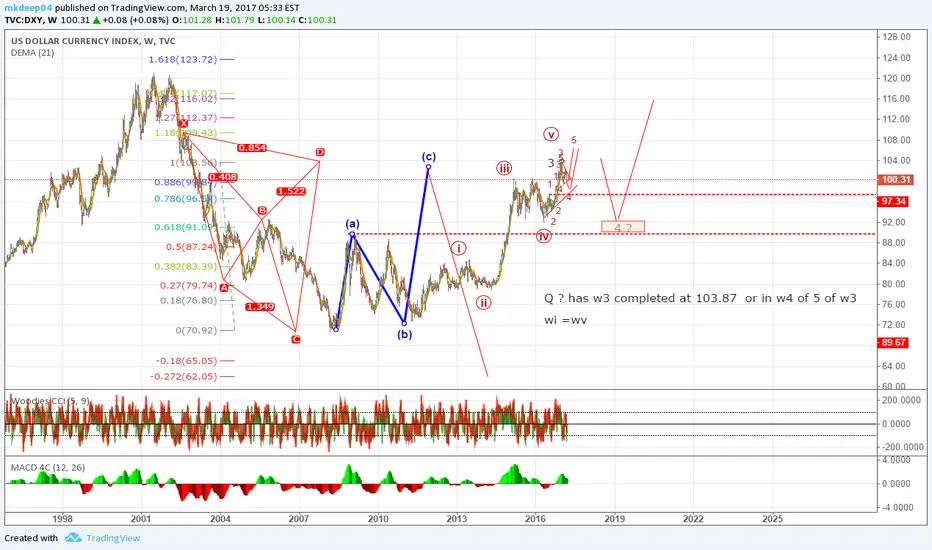
Task: Select the -0.18(65.05) Fibonacci level label
Action: coord(186,361)
